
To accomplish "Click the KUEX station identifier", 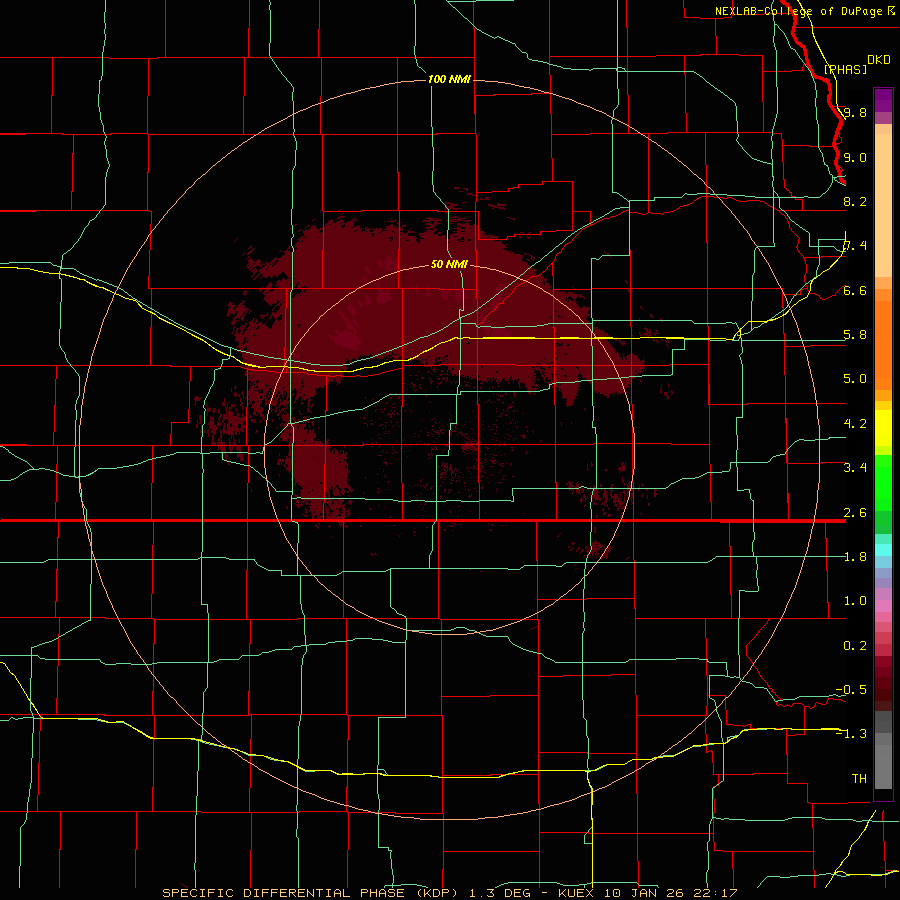I will [x=577, y=893].
